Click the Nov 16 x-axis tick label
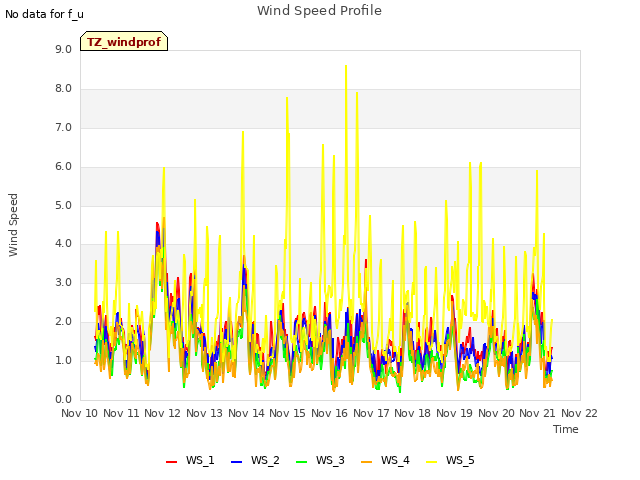Viewport: 640px width, 480px height. click(329, 413)
